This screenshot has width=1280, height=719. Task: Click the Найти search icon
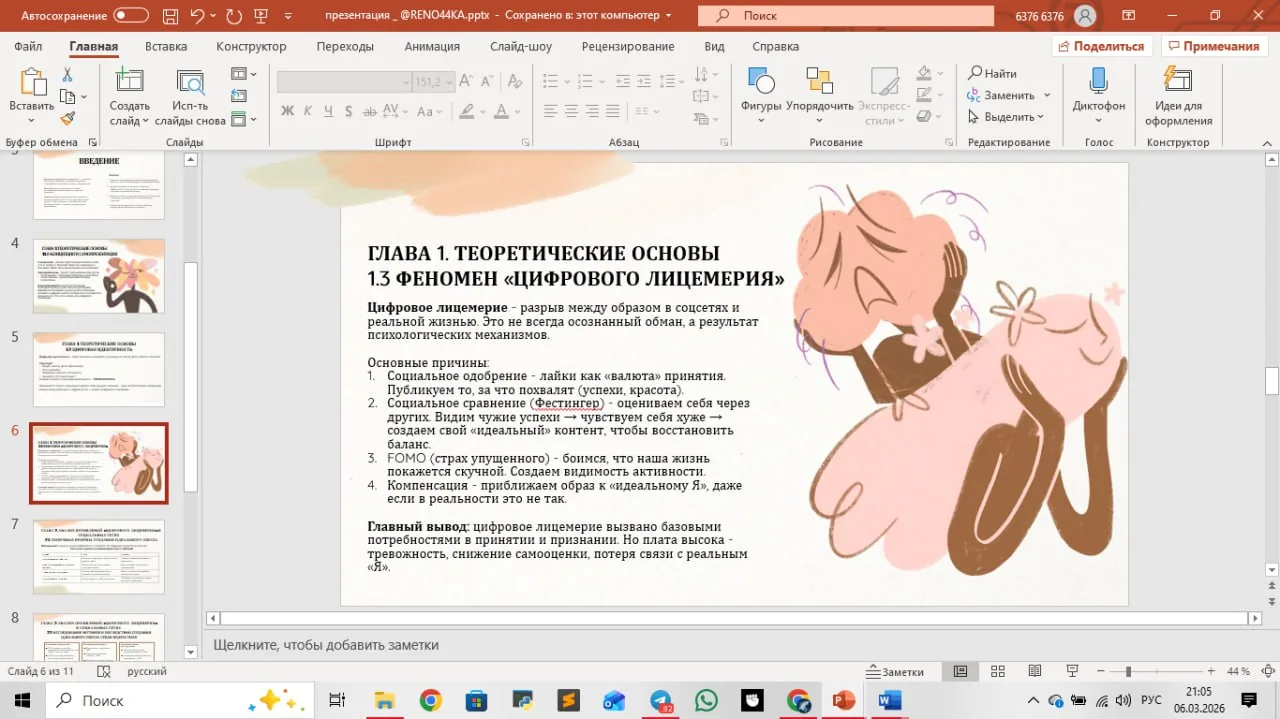click(x=992, y=73)
